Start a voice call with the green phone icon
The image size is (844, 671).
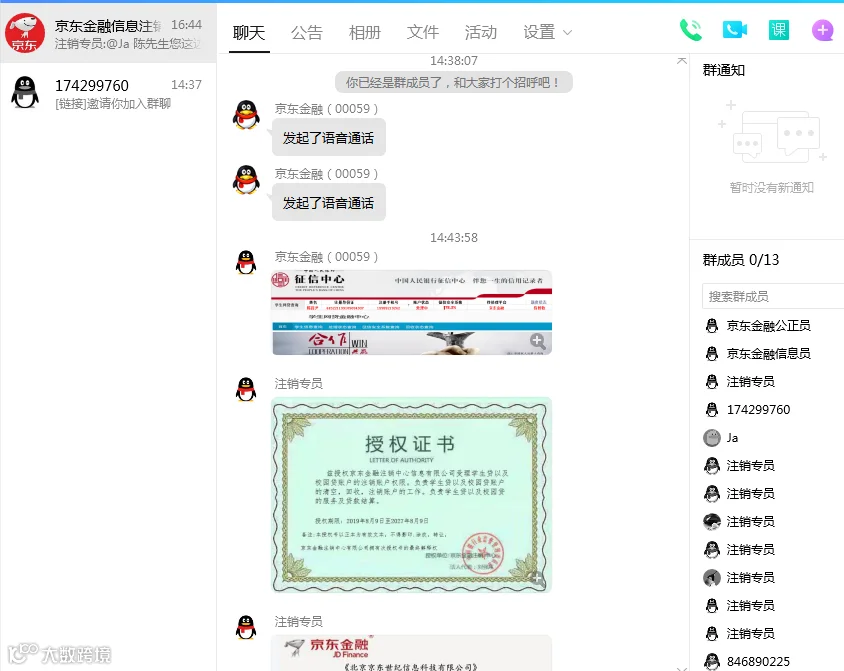coord(691,31)
